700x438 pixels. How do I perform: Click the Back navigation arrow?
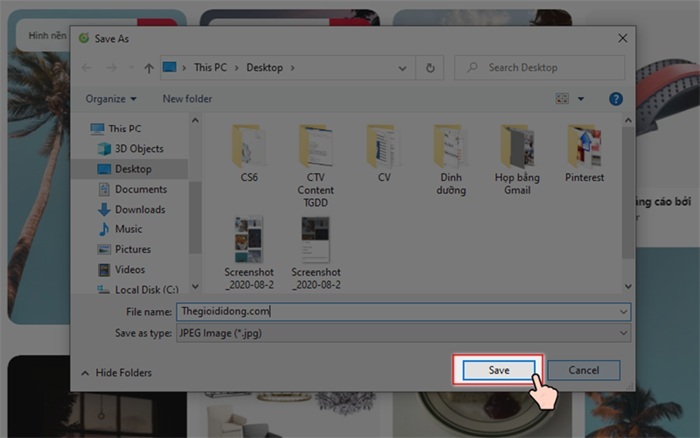point(87,68)
